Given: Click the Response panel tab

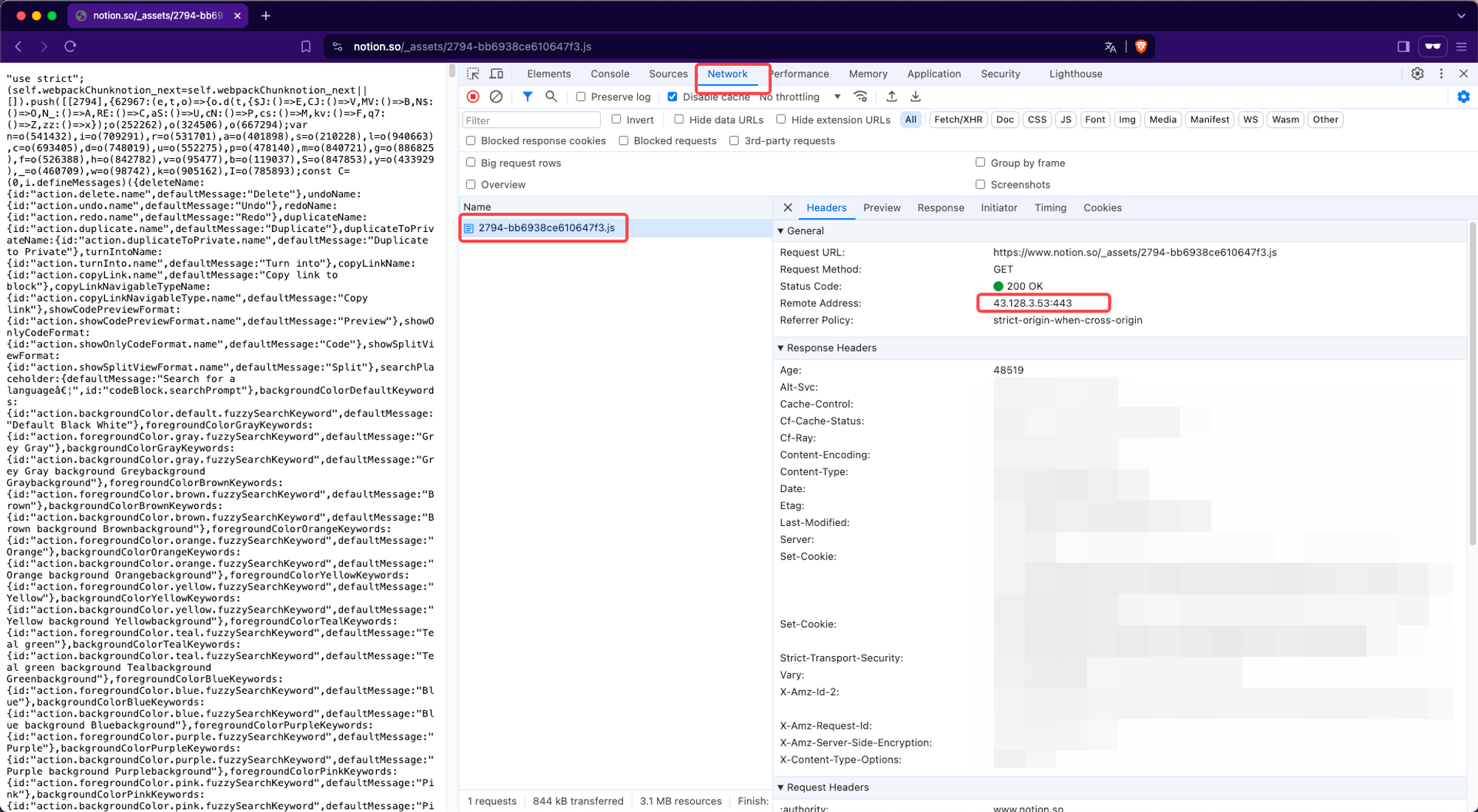Looking at the screenshot, I should (940, 207).
